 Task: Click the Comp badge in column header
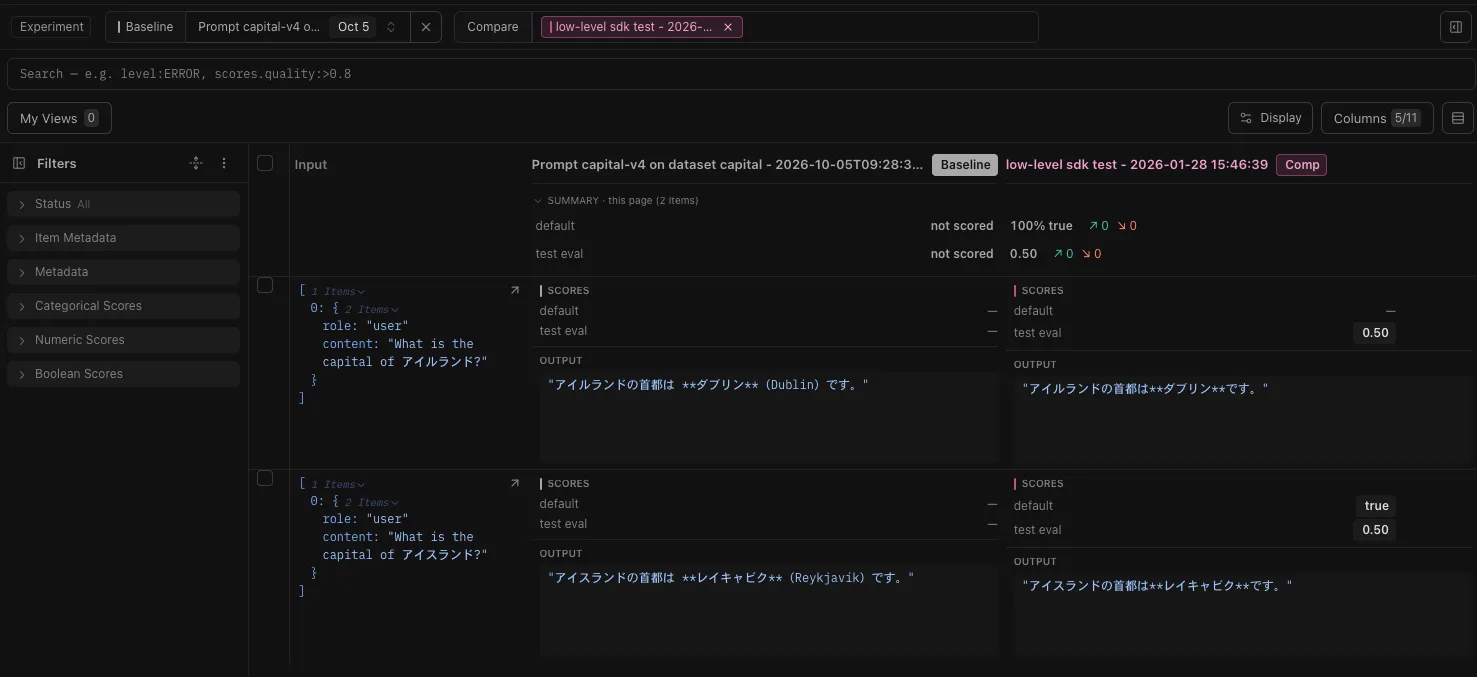[x=1302, y=165]
